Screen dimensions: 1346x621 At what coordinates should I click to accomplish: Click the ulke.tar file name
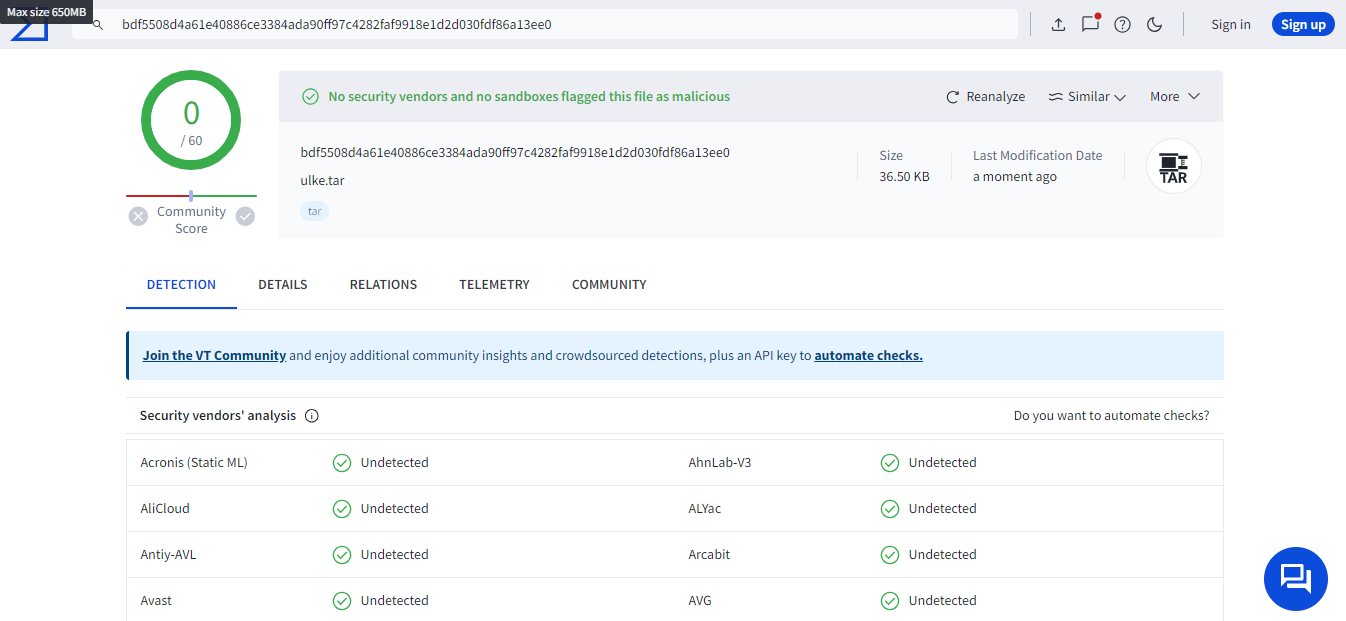point(322,181)
